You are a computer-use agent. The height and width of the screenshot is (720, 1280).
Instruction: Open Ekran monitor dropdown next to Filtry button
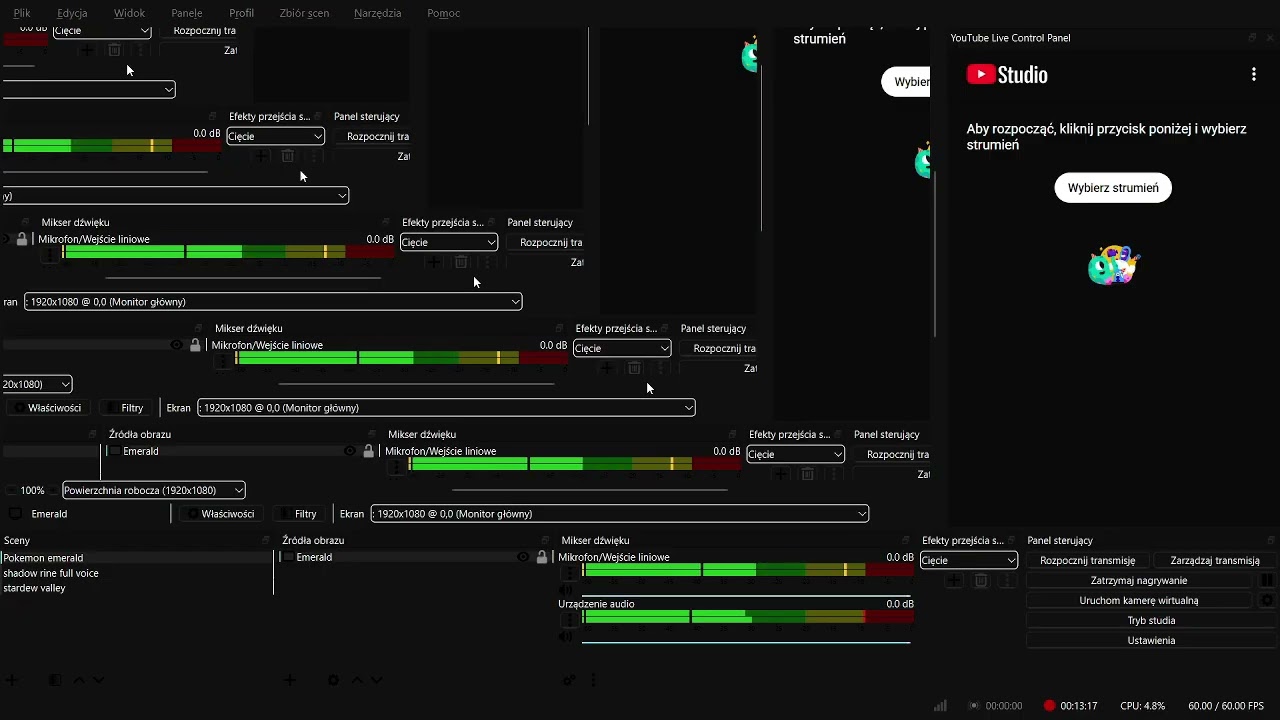click(x=619, y=514)
